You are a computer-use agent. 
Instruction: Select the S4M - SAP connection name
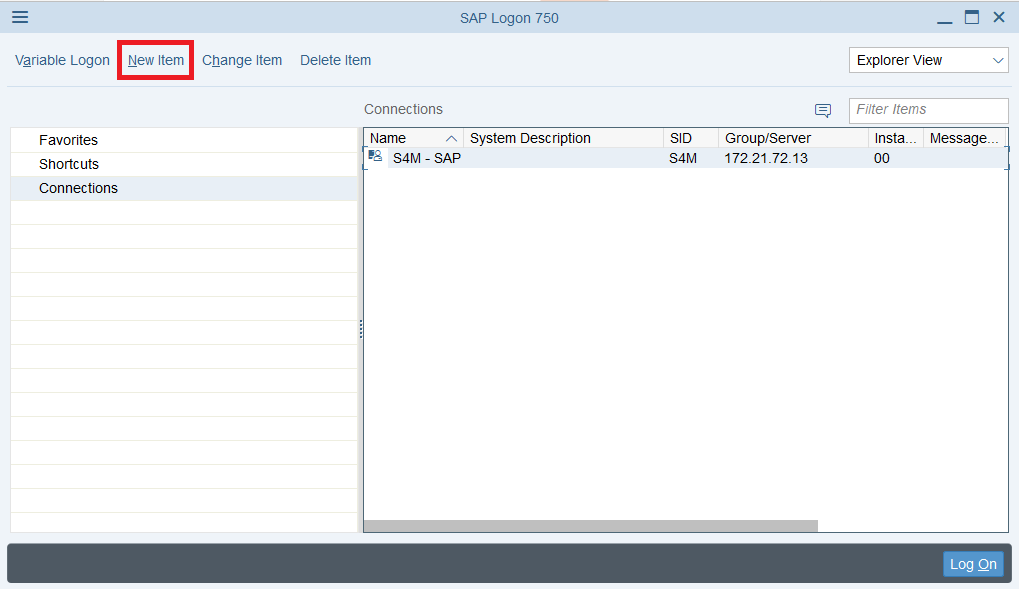tap(427, 159)
